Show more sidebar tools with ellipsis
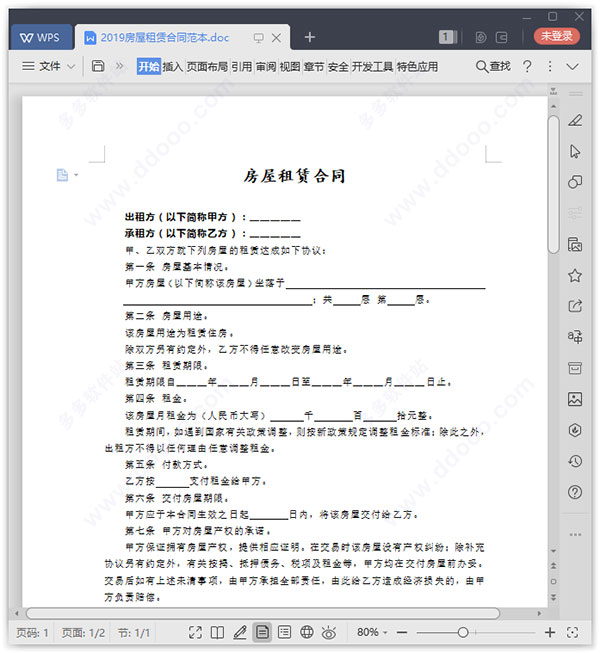Viewport: 600px width, 653px height. [575, 534]
